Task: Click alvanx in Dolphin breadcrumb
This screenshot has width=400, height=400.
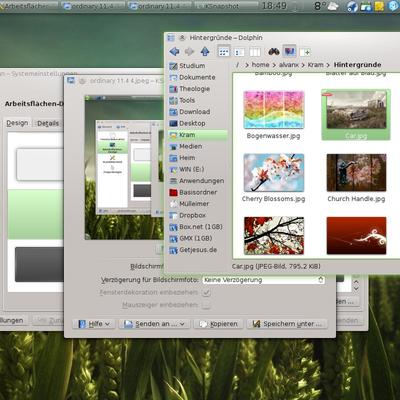Action: coord(289,65)
